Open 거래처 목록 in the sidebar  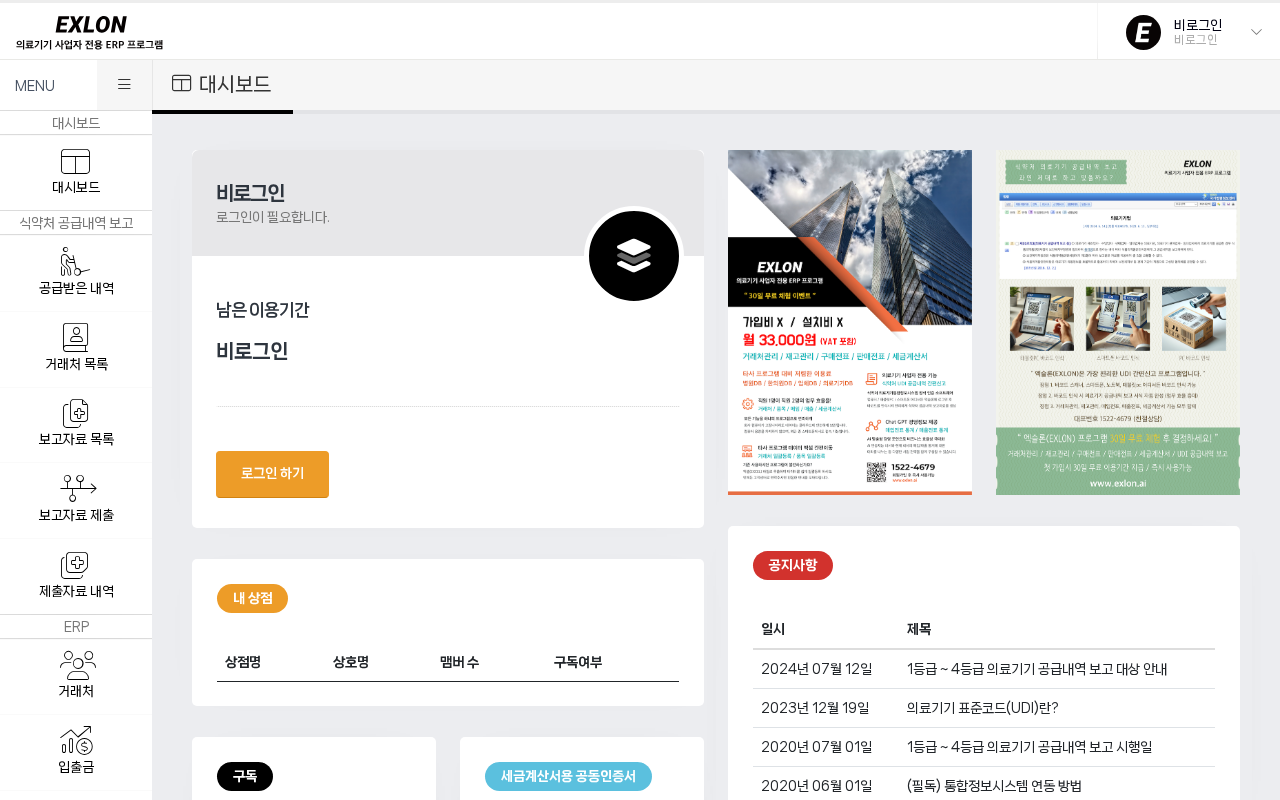pyautogui.click(x=76, y=349)
